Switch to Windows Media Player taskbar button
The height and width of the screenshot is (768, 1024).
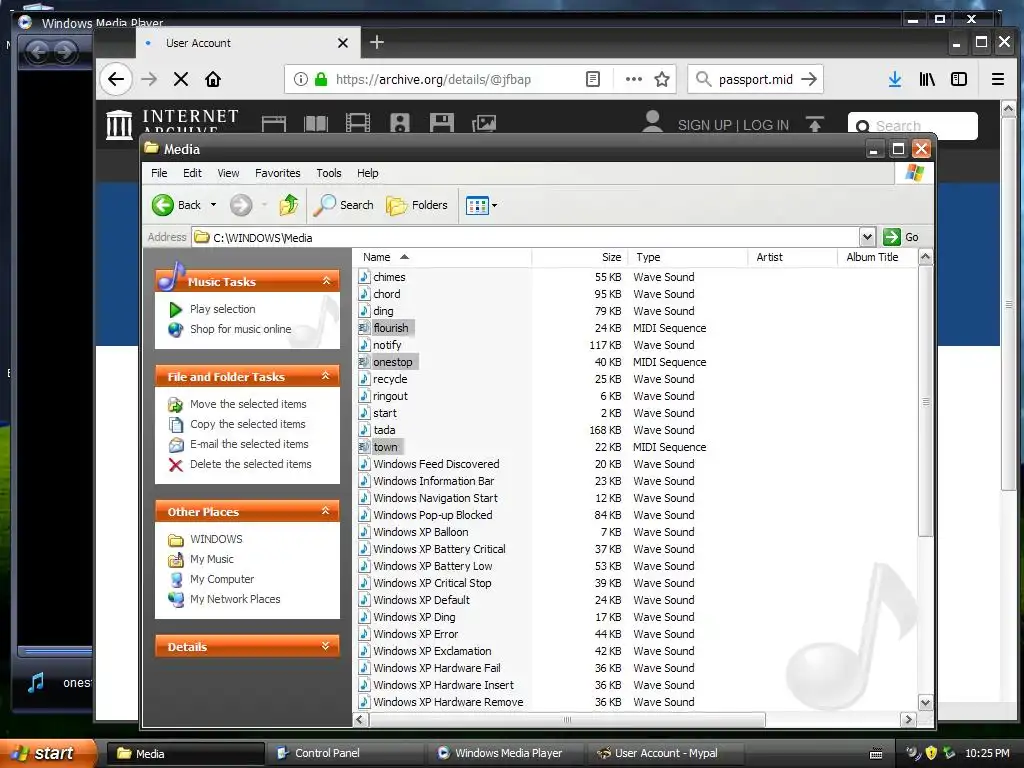(x=505, y=753)
